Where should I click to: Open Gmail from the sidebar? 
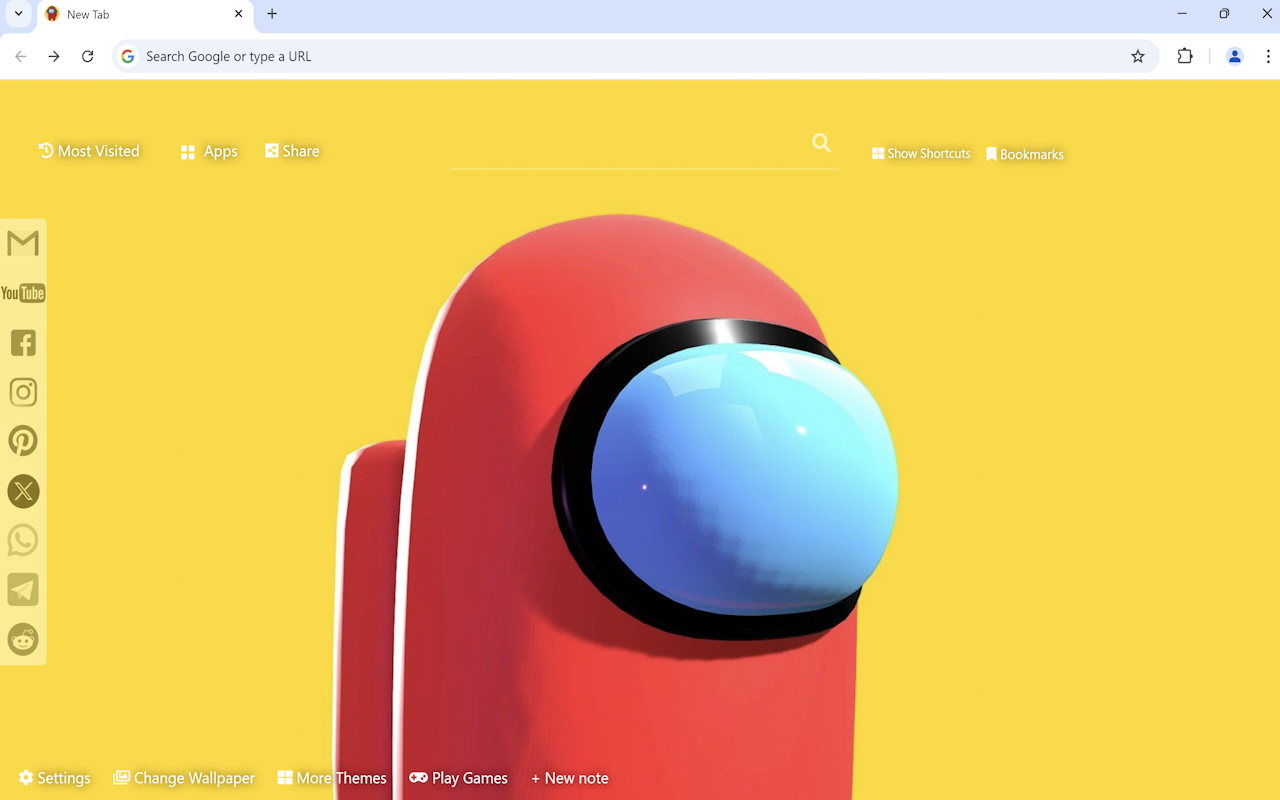point(23,243)
